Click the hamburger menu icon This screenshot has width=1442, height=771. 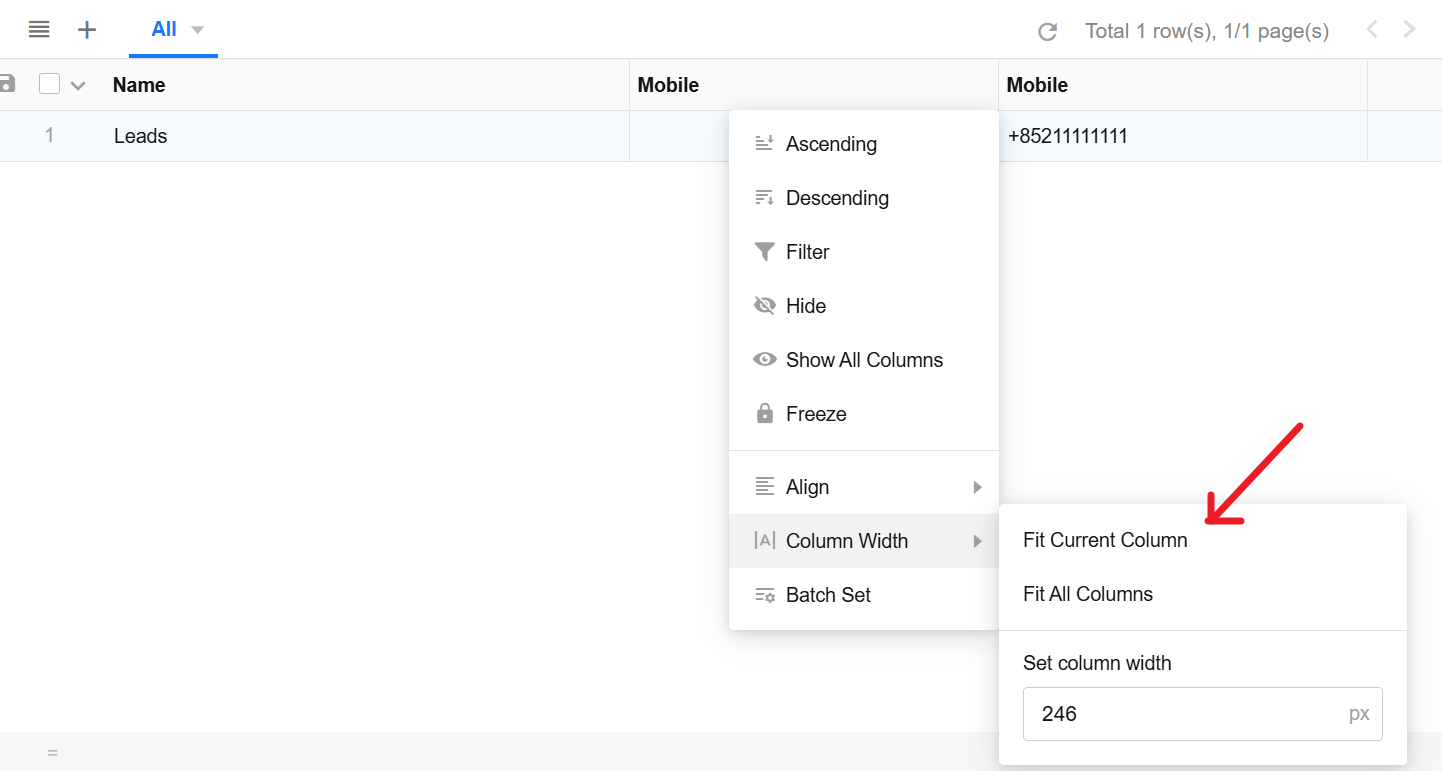click(x=39, y=30)
